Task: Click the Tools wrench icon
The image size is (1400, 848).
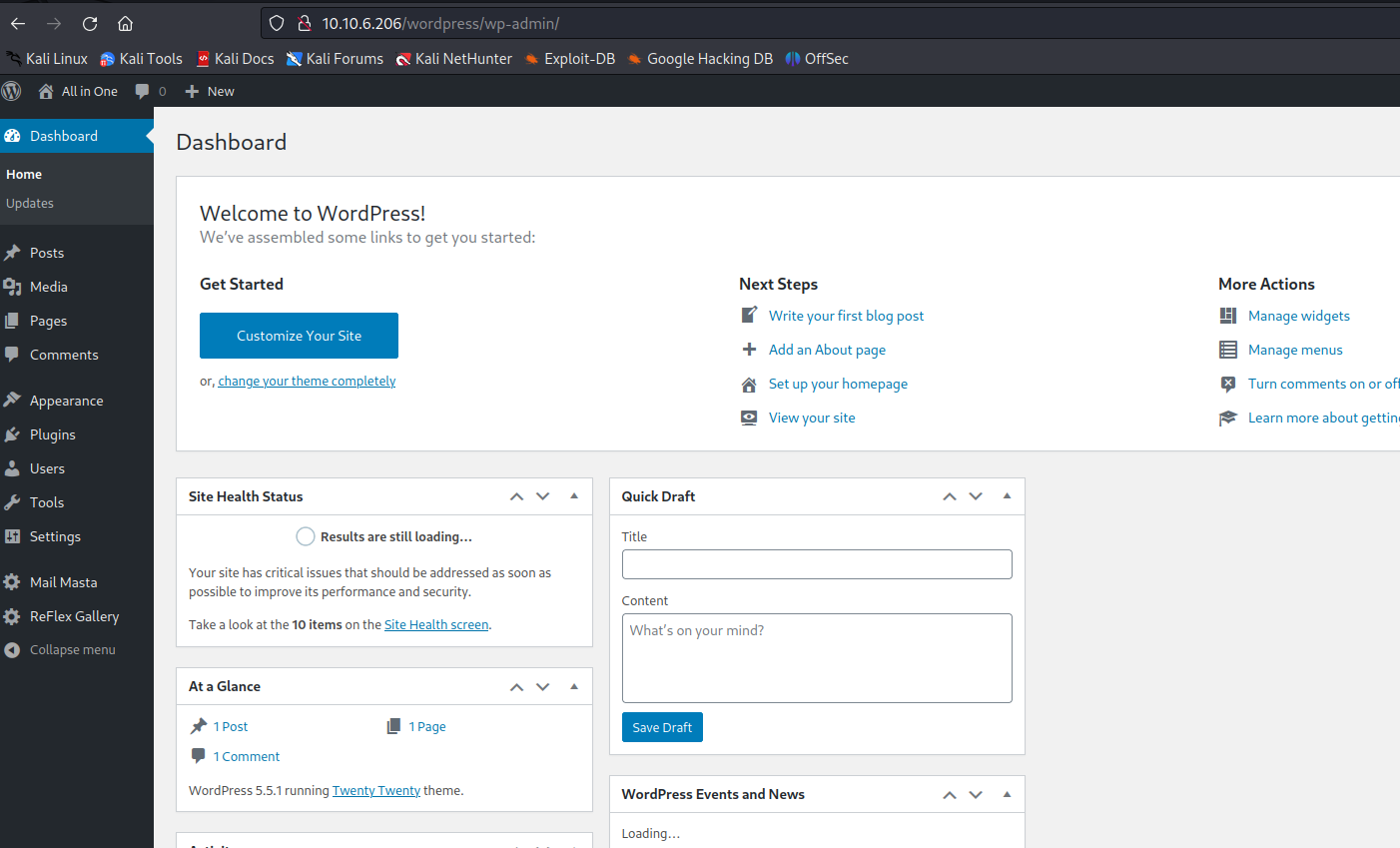Action: (x=12, y=502)
